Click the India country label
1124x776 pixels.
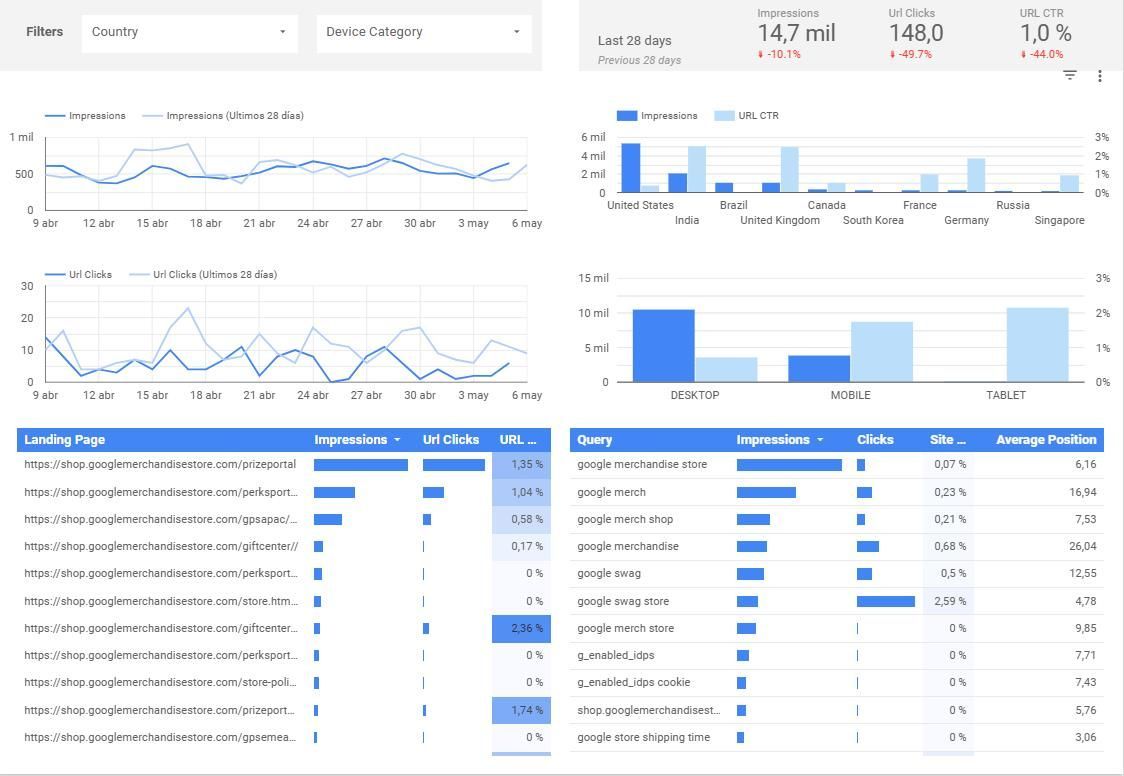coord(687,220)
